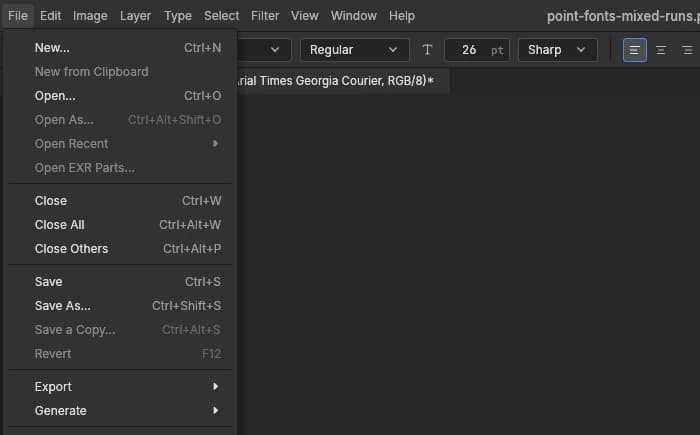Click Revert menu entry
Viewport: 700px width, 435px height.
click(x=120, y=354)
